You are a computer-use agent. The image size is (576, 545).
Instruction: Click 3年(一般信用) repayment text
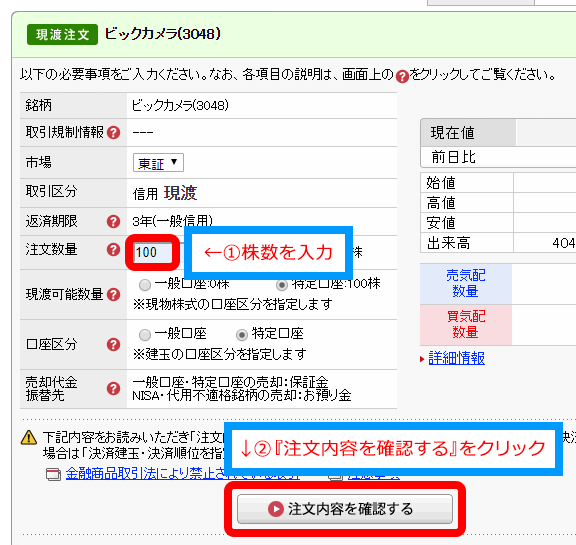click(x=173, y=221)
